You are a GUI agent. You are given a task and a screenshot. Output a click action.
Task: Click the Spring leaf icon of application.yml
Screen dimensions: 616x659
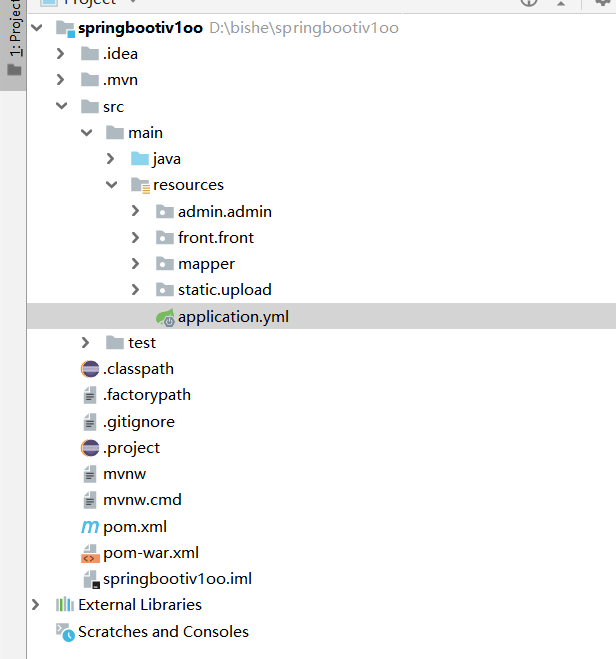(164, 317)
